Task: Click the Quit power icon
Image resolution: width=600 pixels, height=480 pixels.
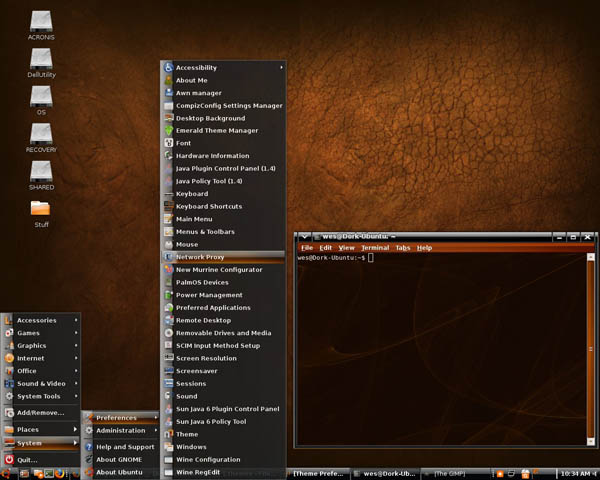Action: point(9,460)
